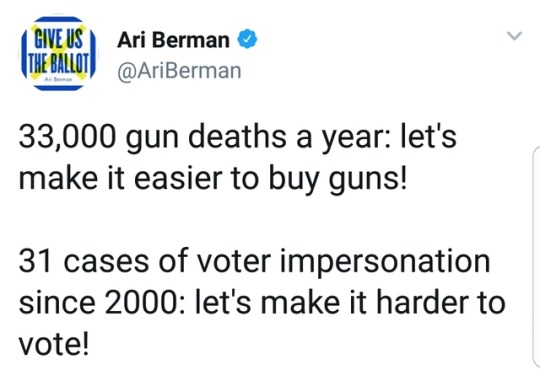Screen dimensions: 540x370
Task: Click the yellow X in the avatar
Action: coord(59,52)
